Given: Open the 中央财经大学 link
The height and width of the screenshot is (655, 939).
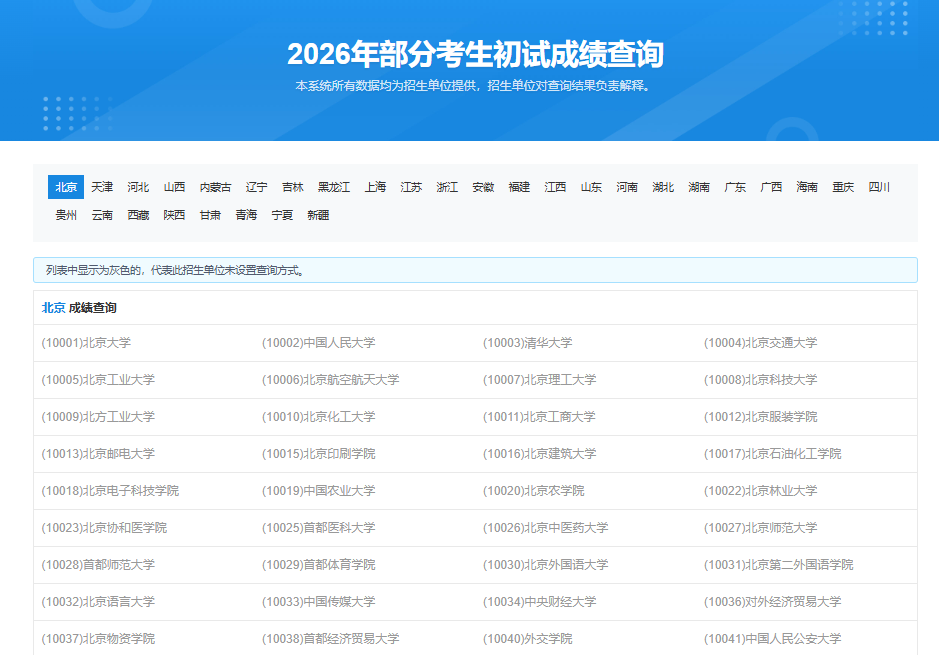Looking at the screenshot, I should point(542,601).
